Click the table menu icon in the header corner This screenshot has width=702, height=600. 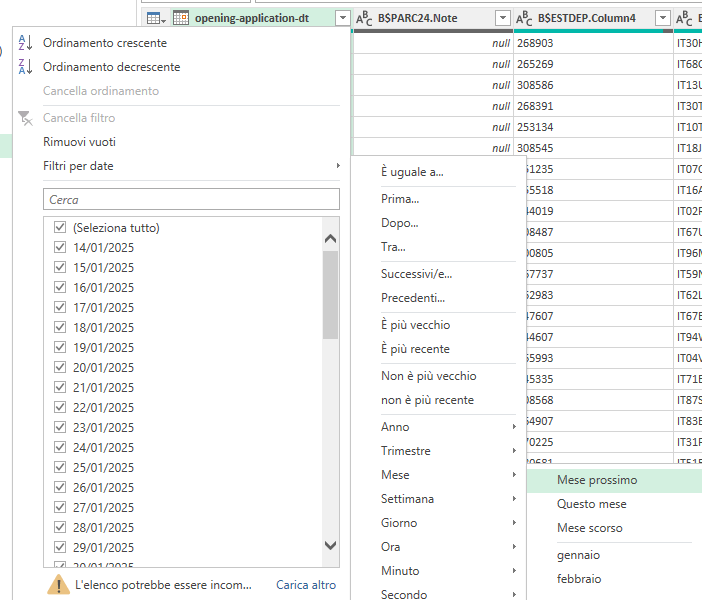point(156,18)
